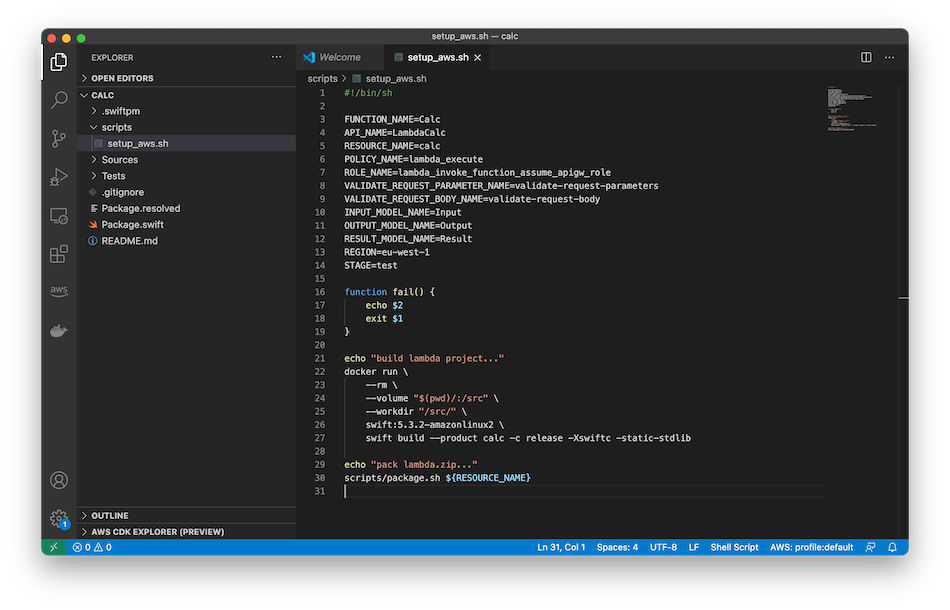Click the FUNCTION_NAME=Calc line

392,119
